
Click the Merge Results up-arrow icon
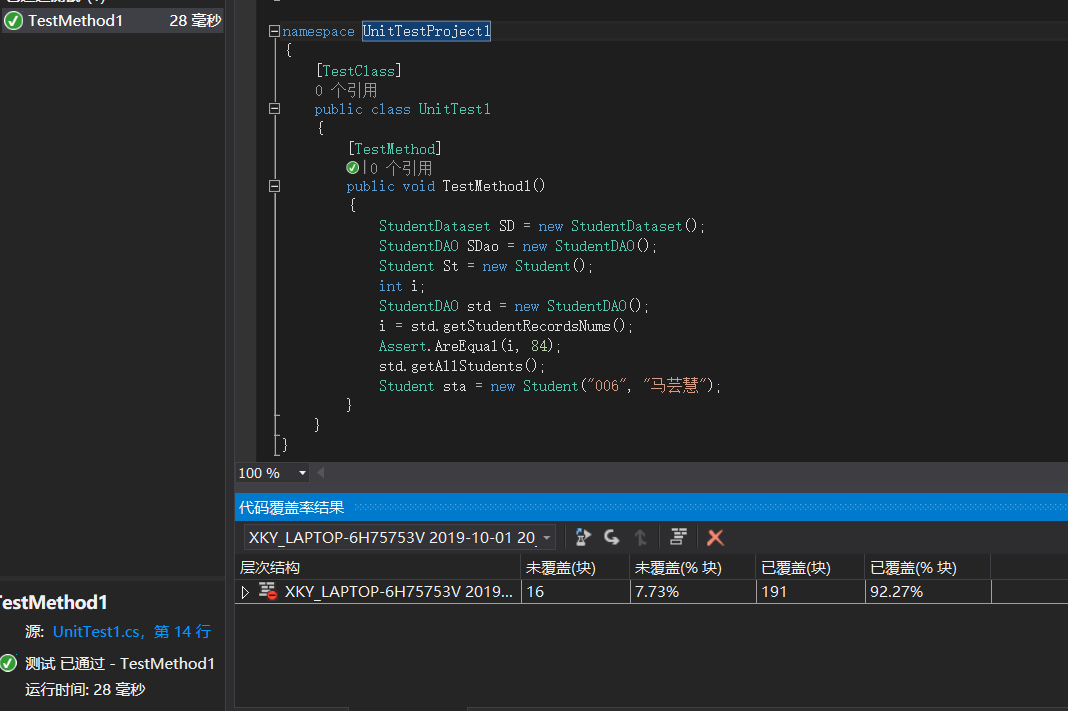click(640, 537)
